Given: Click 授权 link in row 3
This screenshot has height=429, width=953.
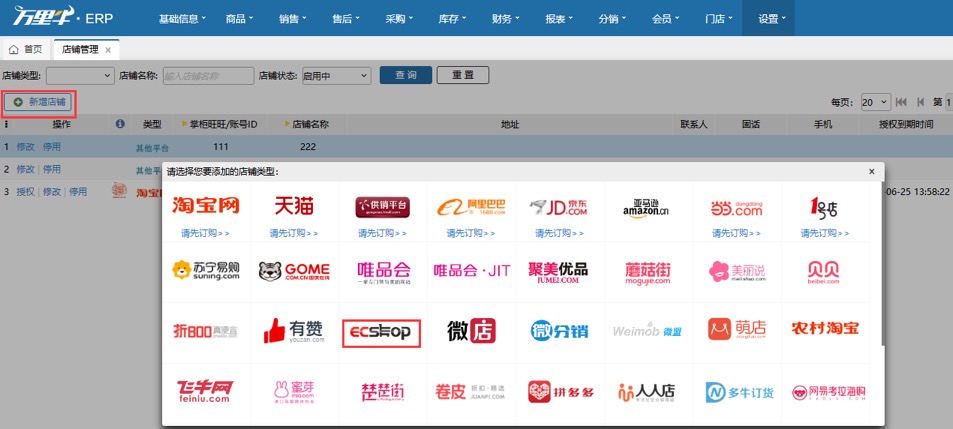Looking at the screenshot, I should pos(26,191).
